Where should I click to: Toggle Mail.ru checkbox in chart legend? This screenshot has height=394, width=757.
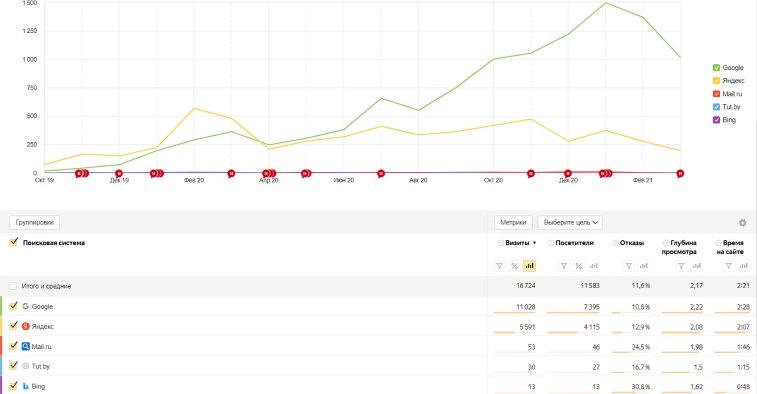pyautogui.click(x=716, y=94)
